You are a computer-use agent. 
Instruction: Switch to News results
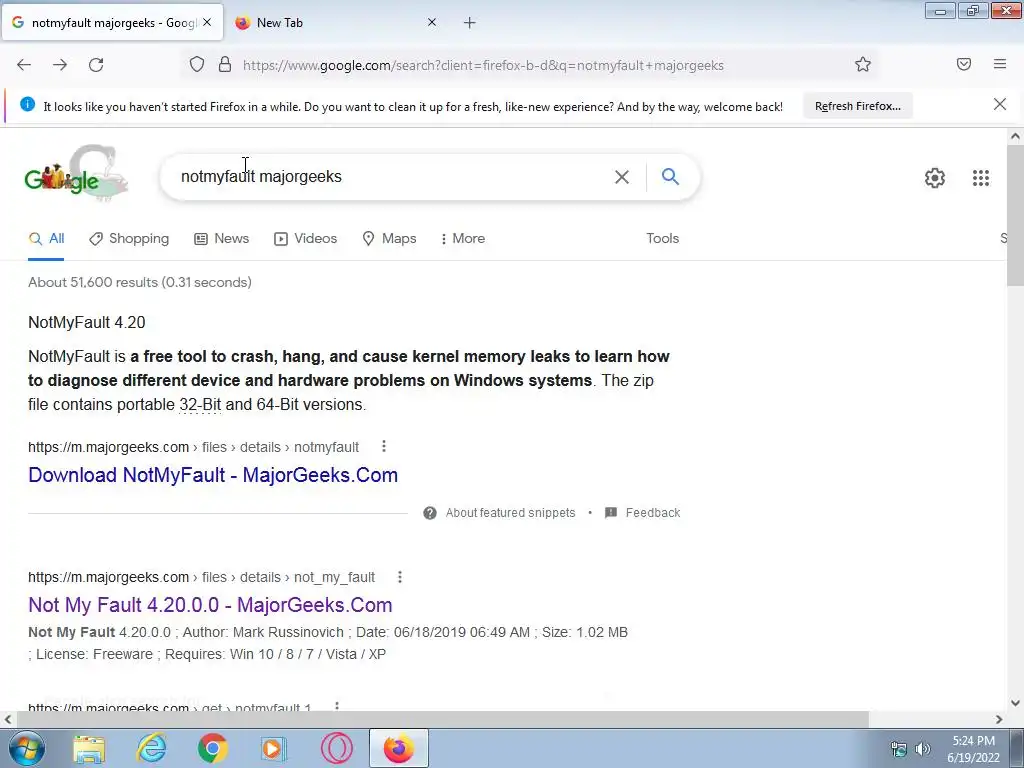221,238
